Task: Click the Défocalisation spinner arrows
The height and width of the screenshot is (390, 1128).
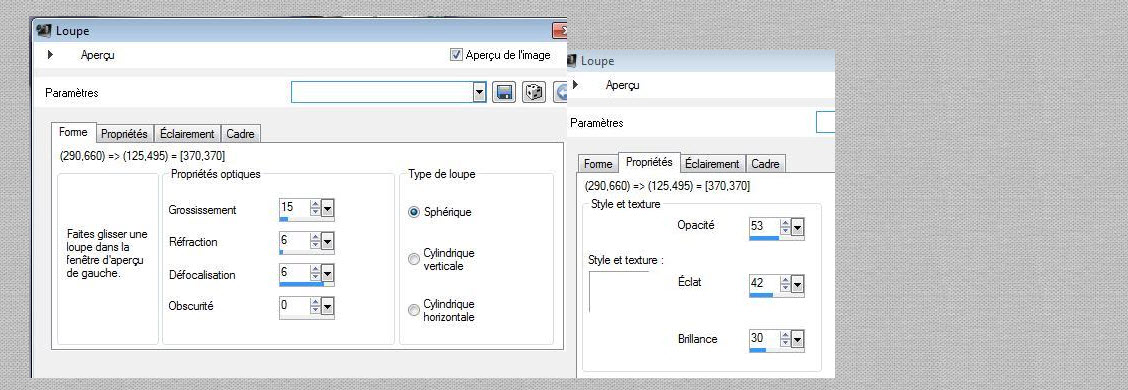Action: pos(315,273)
